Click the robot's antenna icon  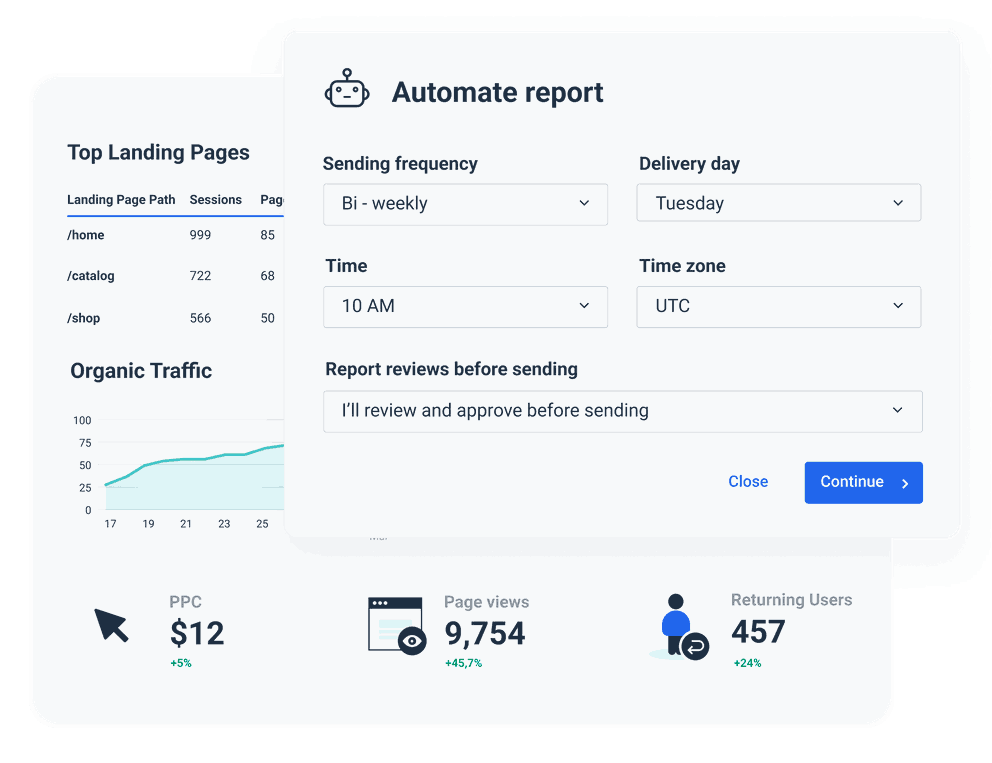[x=347, y=72]
